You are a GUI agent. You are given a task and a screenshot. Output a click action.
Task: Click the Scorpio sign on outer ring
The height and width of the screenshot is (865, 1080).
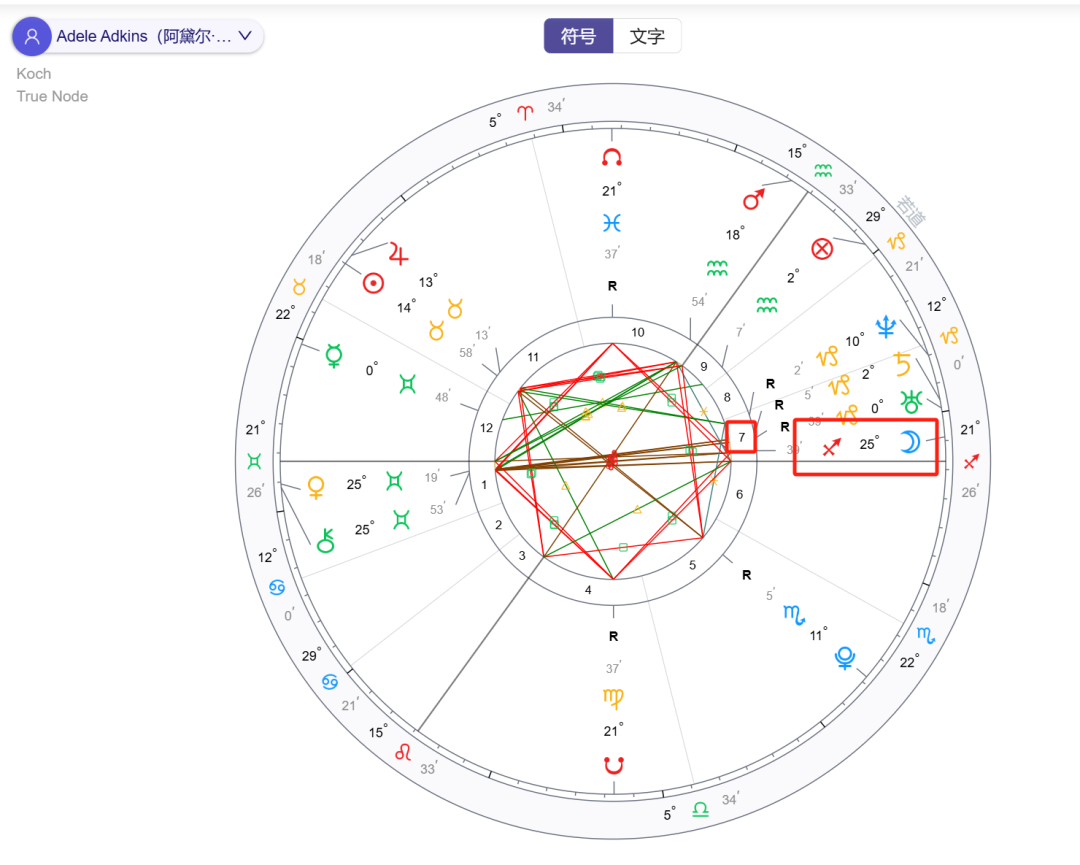pyautogui.click(x=926, y=635)
